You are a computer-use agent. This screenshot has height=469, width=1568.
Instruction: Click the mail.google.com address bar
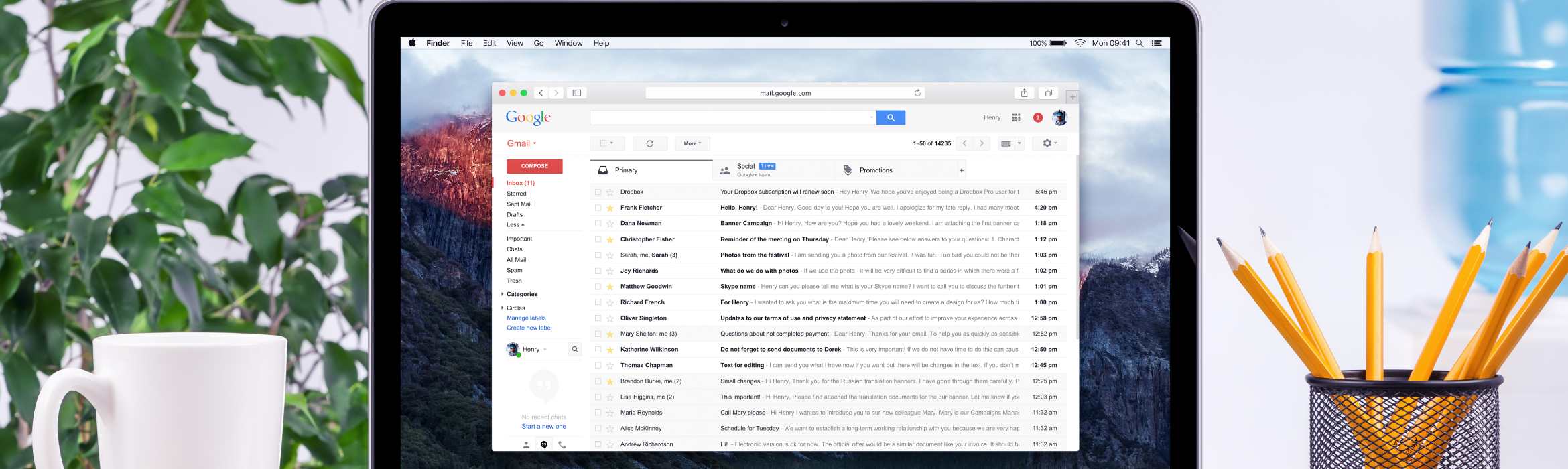[x=785, y=93]
